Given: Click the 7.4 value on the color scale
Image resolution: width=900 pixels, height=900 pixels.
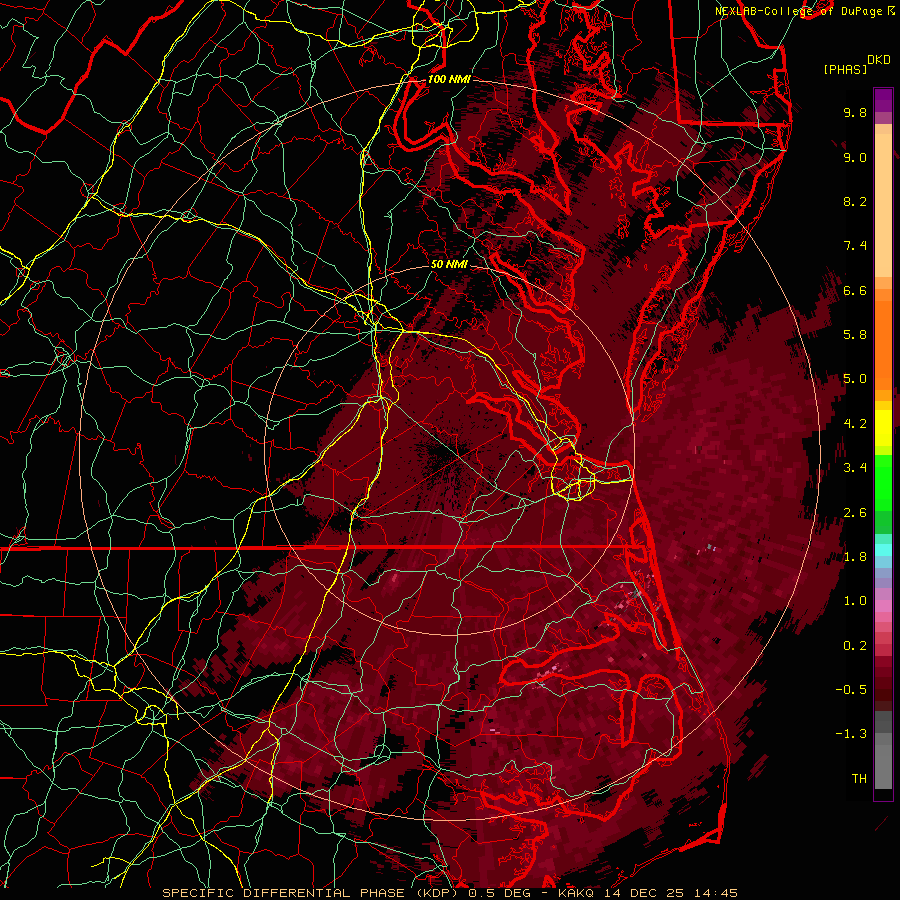Looking at the screenshot, I should click(x=855, y=246).
